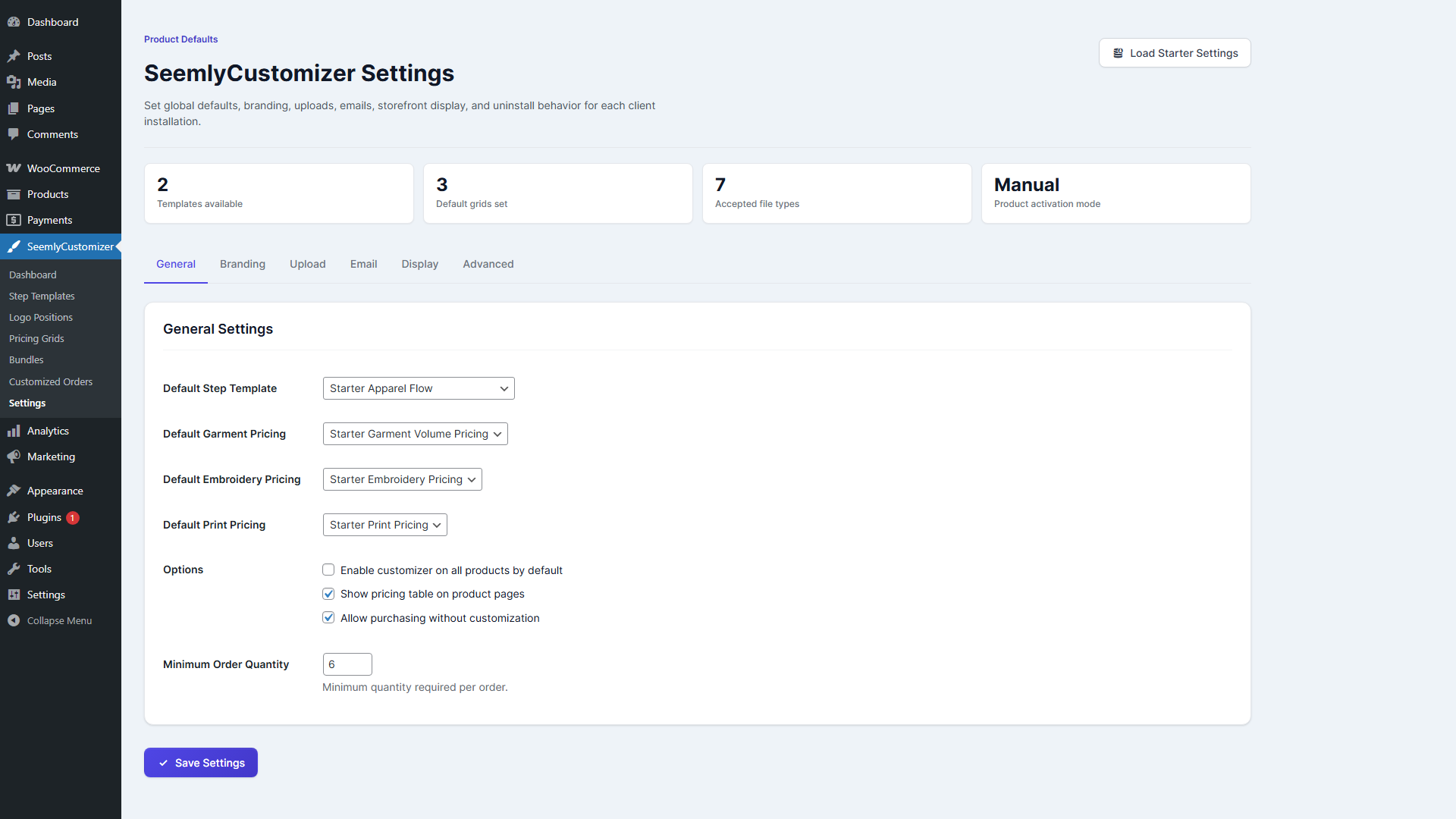Open Logo Positions submenu link

41,317
